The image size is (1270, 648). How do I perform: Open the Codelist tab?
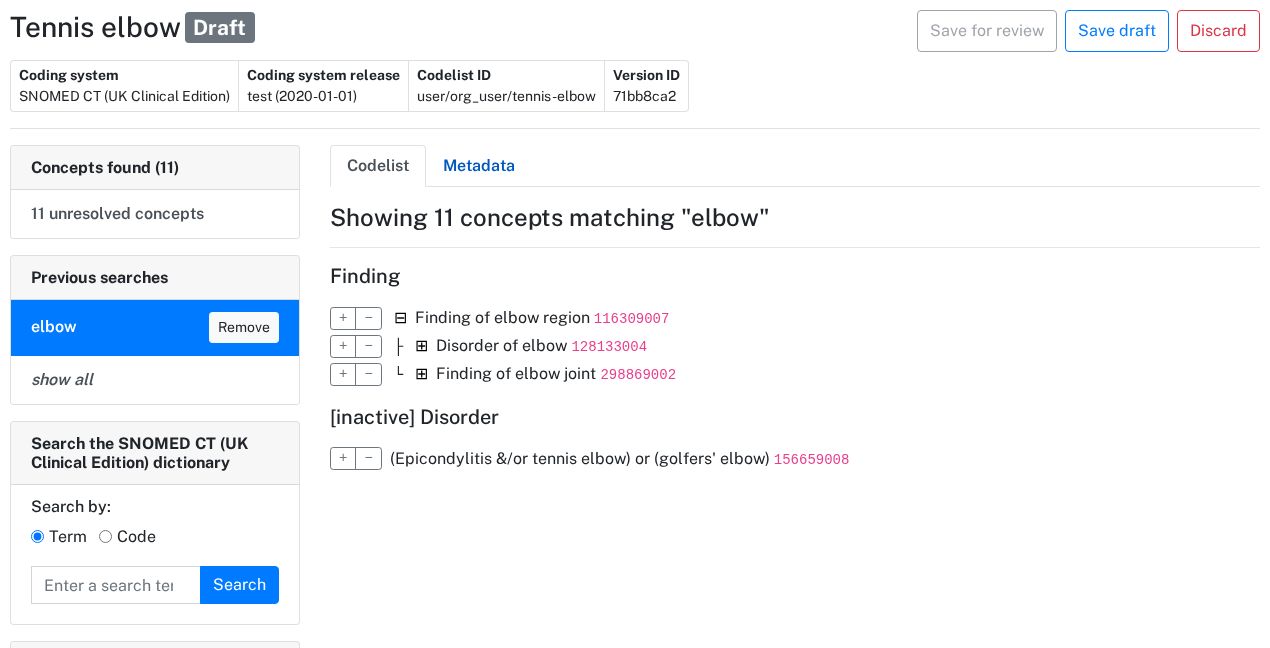coord(378,166)
